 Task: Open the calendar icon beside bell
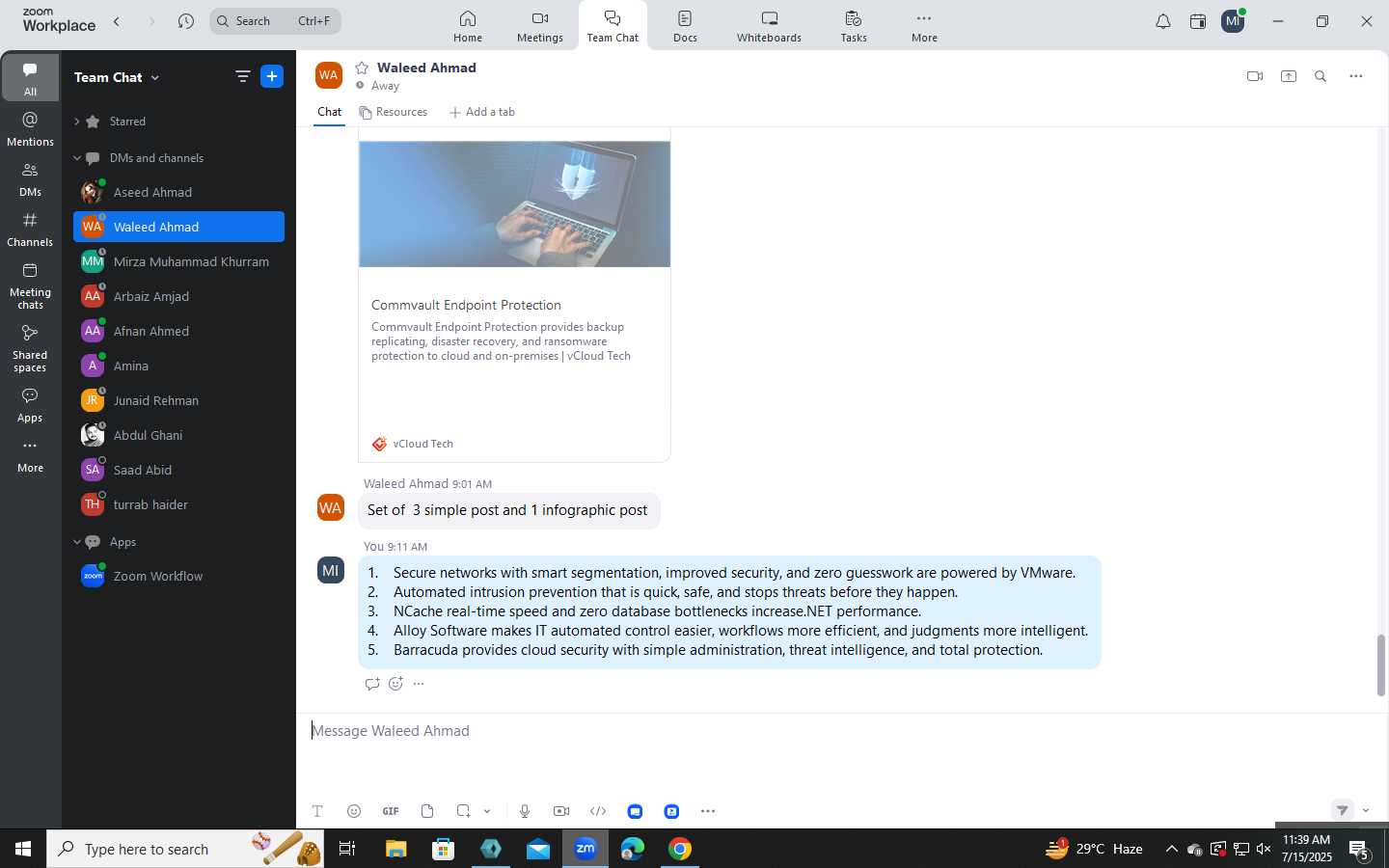click(1198, 21)
